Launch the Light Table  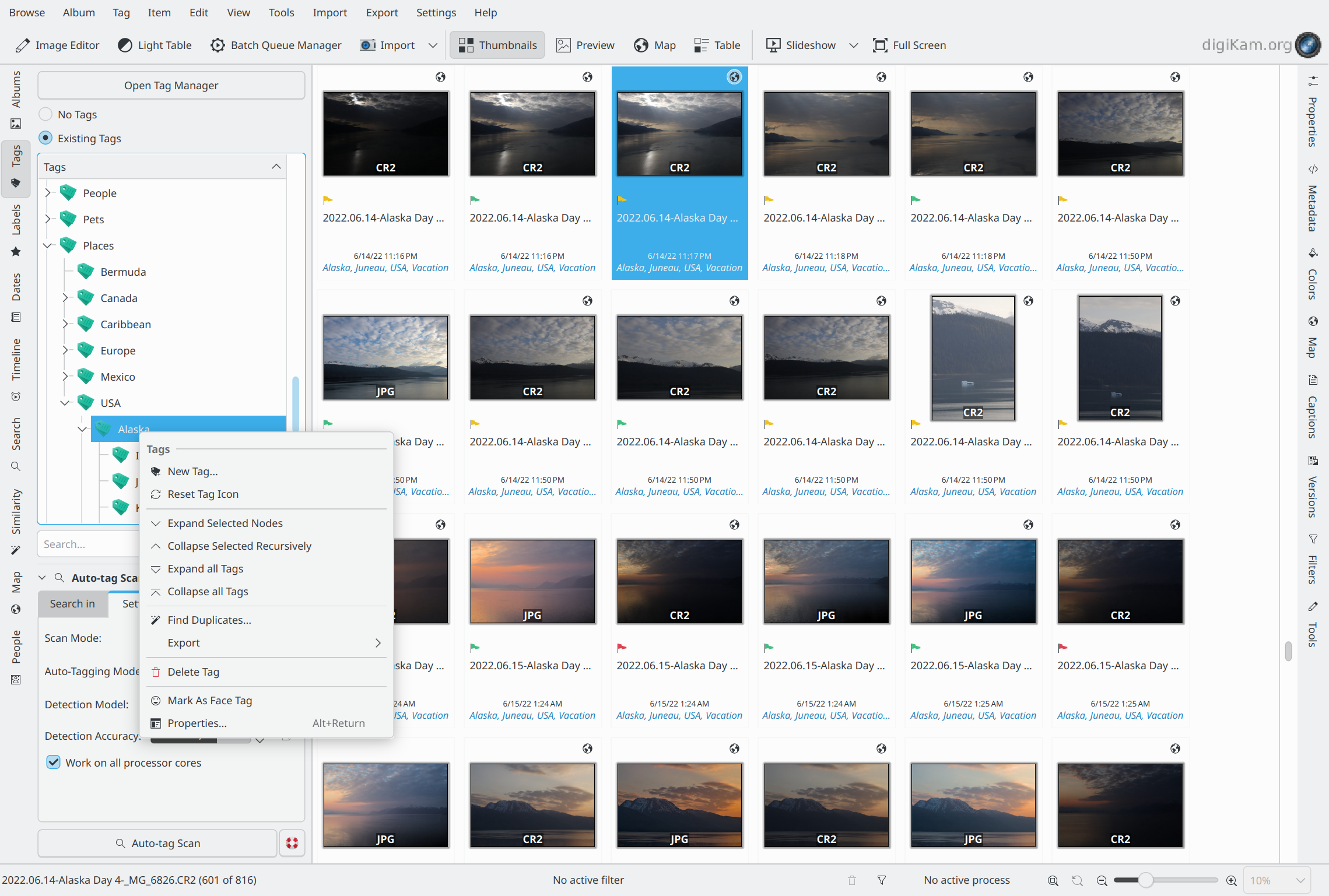point(155,45)
